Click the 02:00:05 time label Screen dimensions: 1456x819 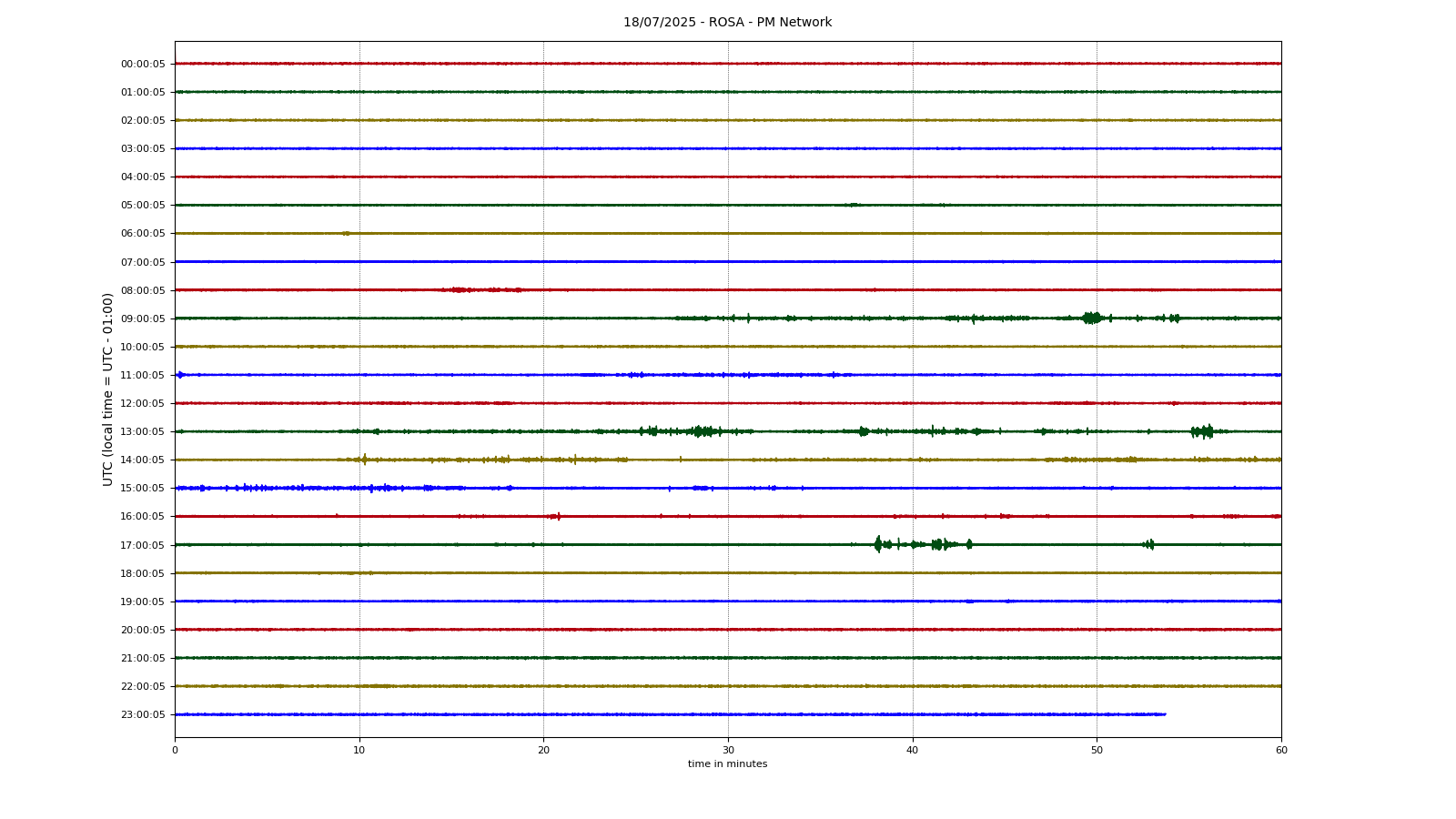click(x=143, y=120)
